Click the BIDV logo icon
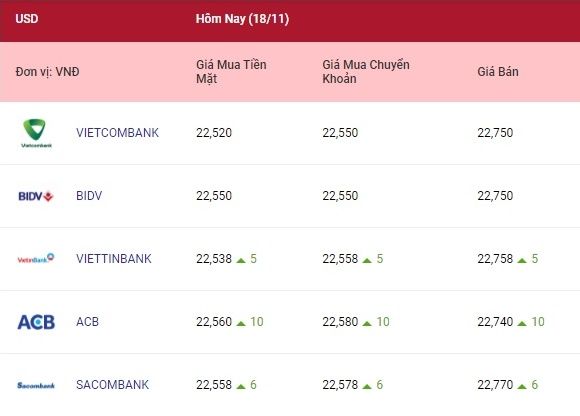 (36, 196)
